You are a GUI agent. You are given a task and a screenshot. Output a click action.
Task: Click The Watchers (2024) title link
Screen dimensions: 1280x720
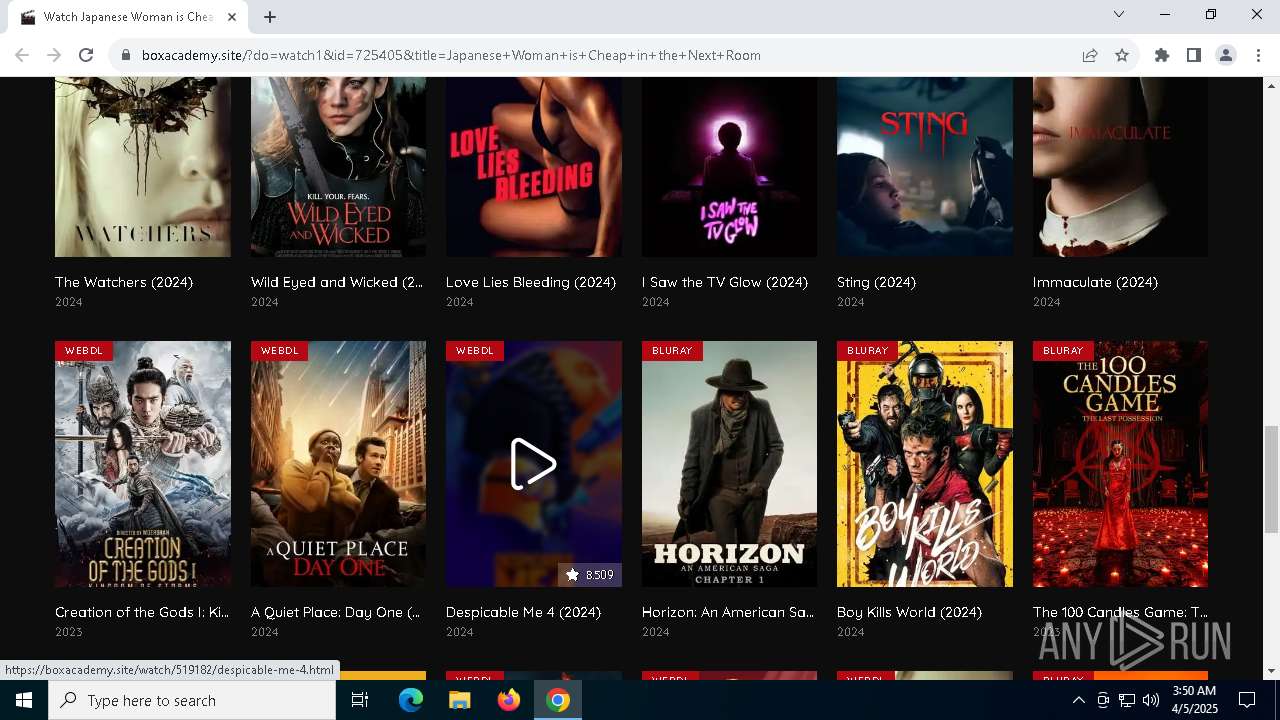tap(124, 282)
